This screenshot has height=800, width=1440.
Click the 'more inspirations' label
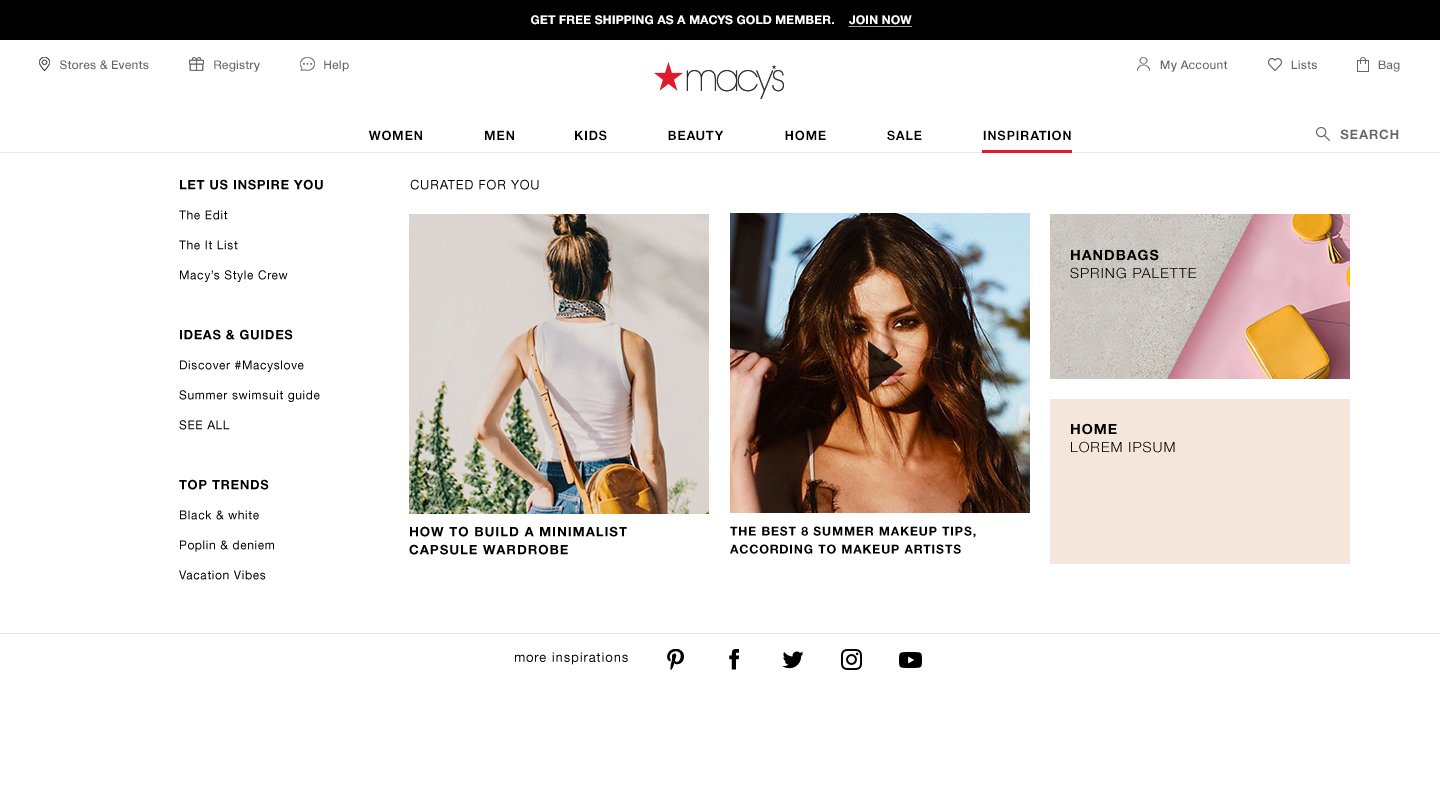click(571, 658)
